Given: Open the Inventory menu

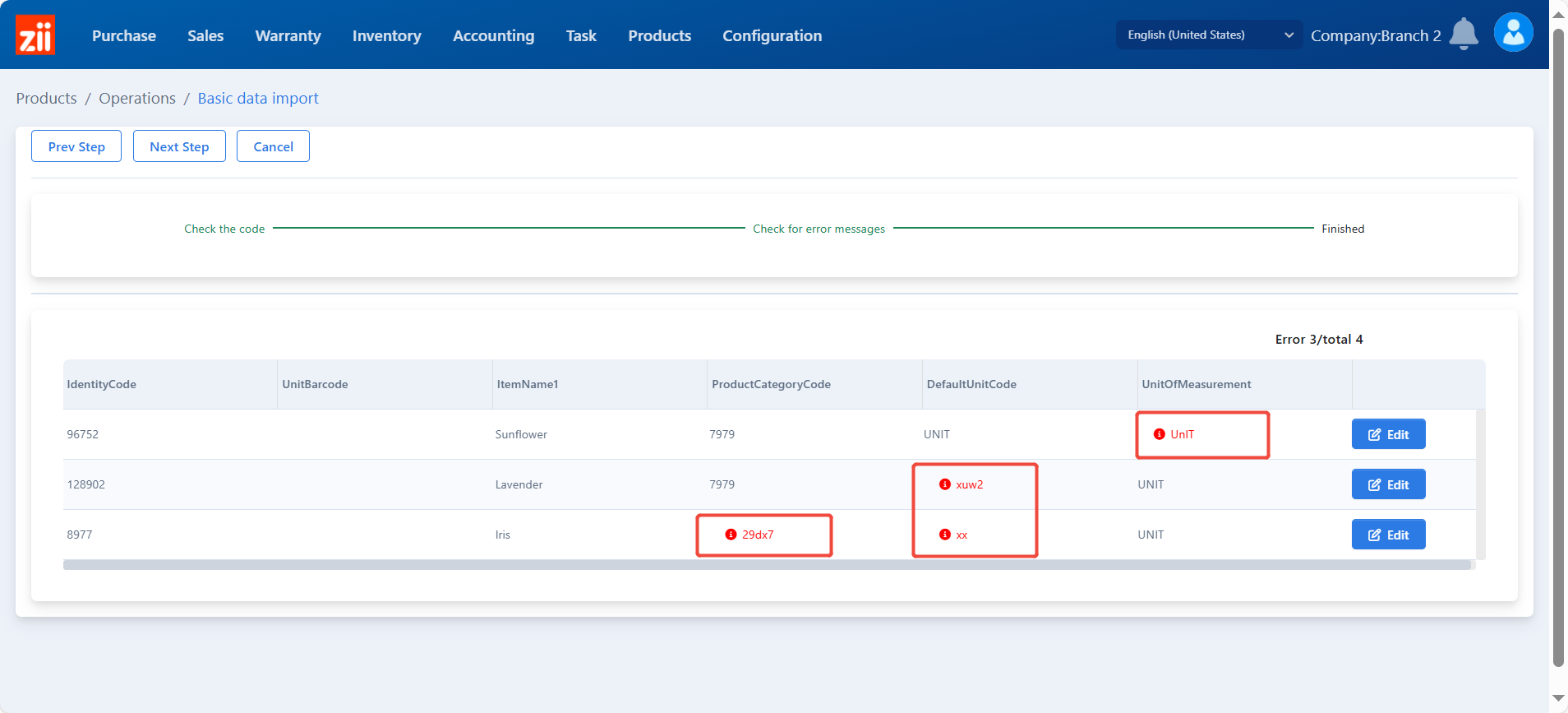Looking at the screenshot, I should tap(386, 35).
